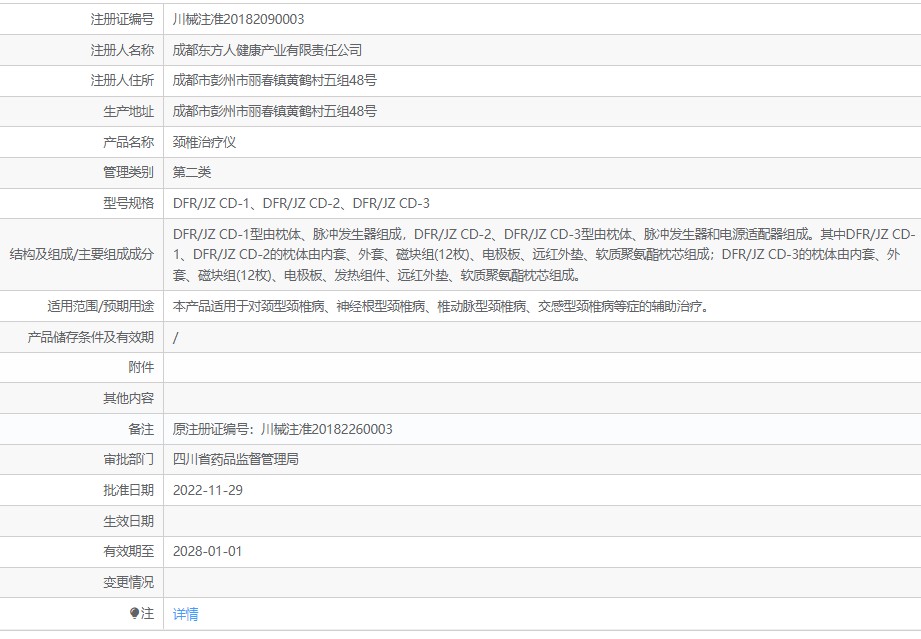Click the 审批部门 label
Image resolution: width=921 pixels, height=639 pixels.
coord(129,459)
